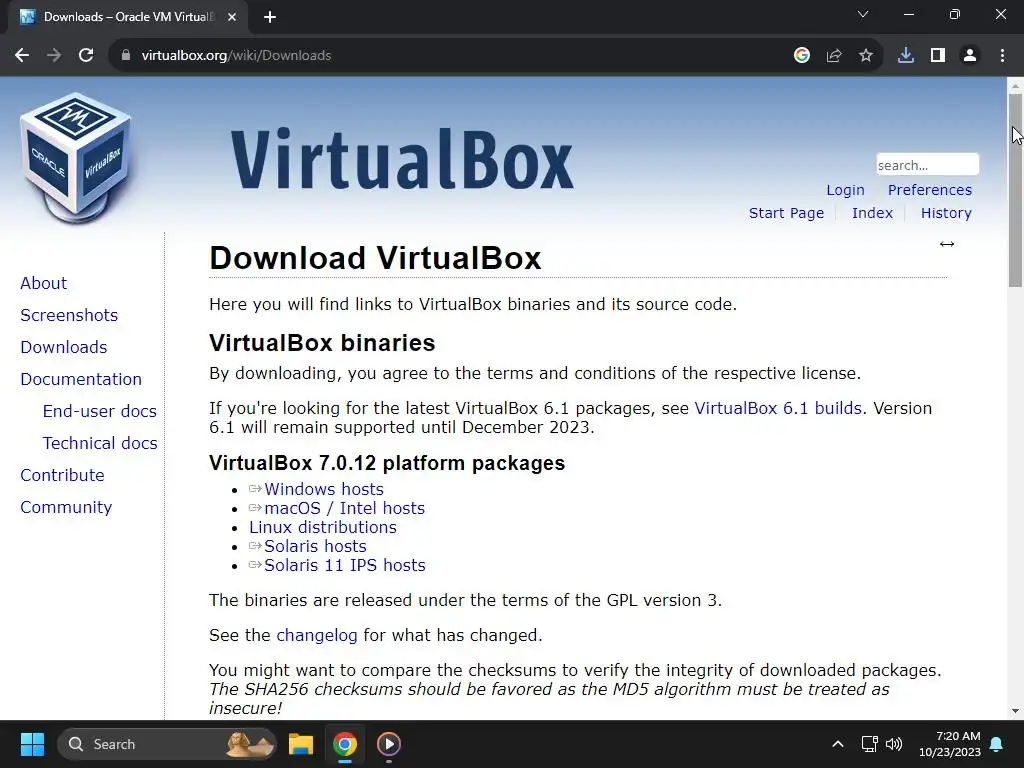Open the side panel icon
This screenshot has width=1024, height=768.
(938, 56)
